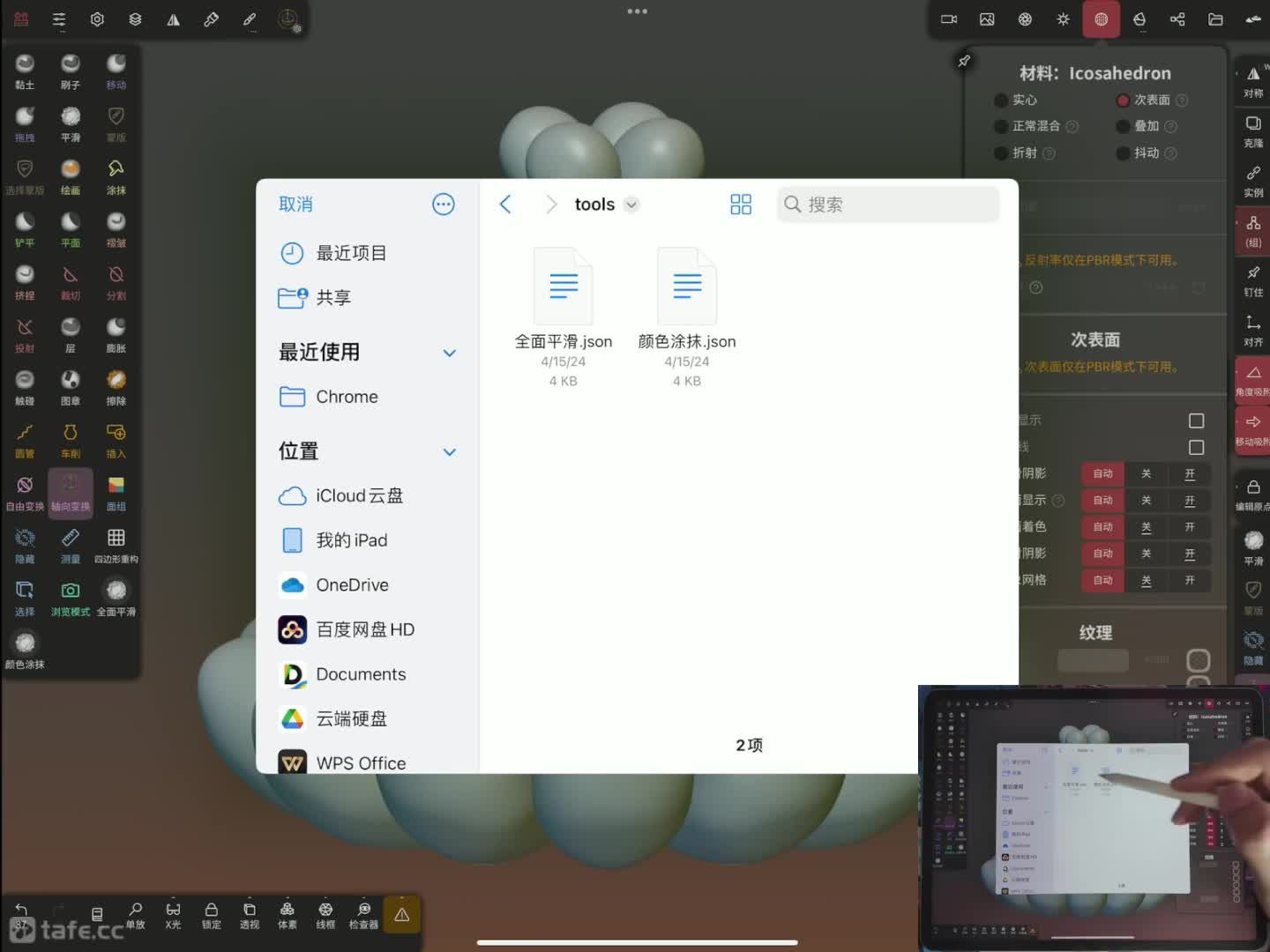Tap 取消 to cancel the picker
1270x952 pixels.
tap(295, 205)
